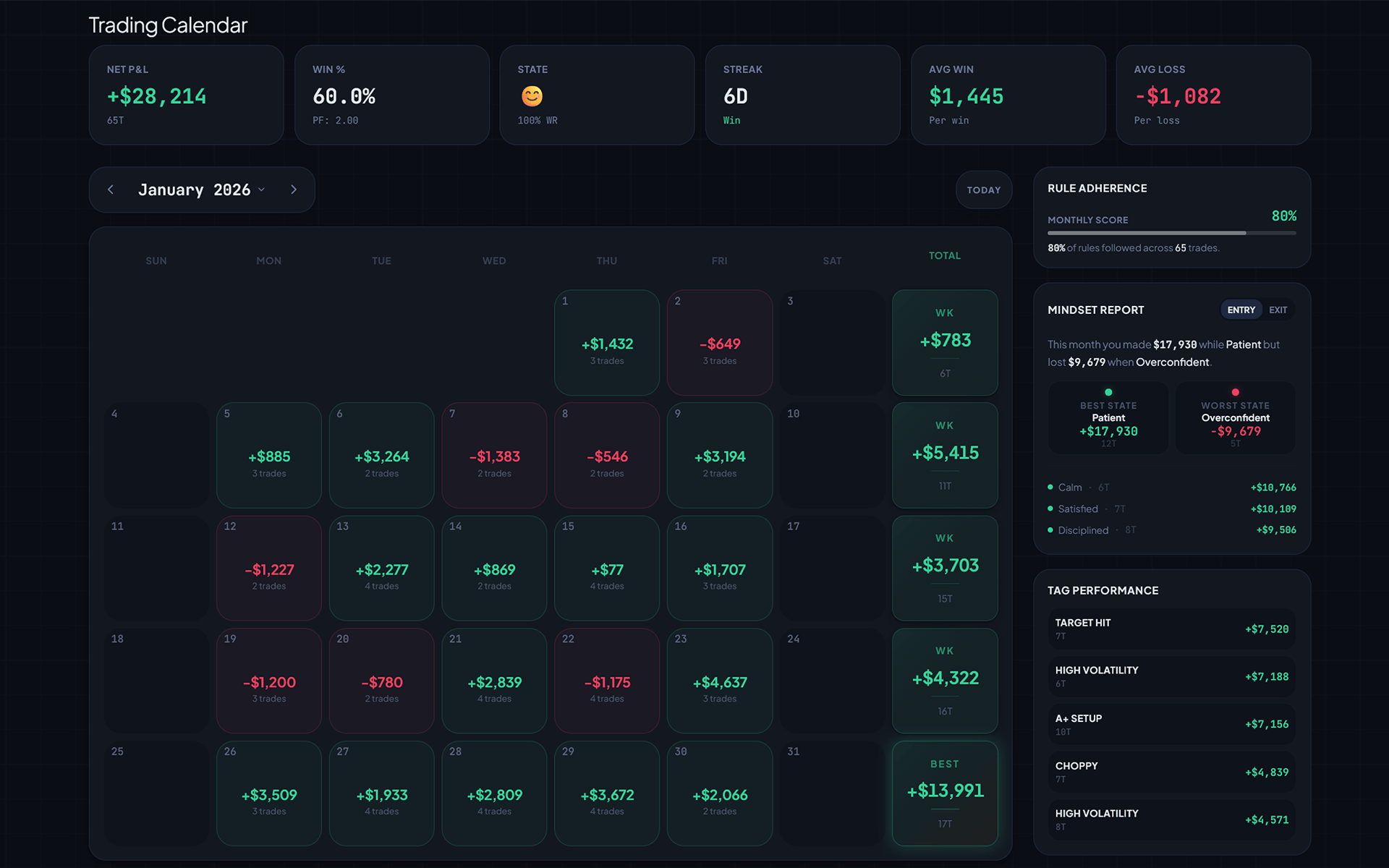
Task: Click the TODAY button
Action: pos(984,190)
